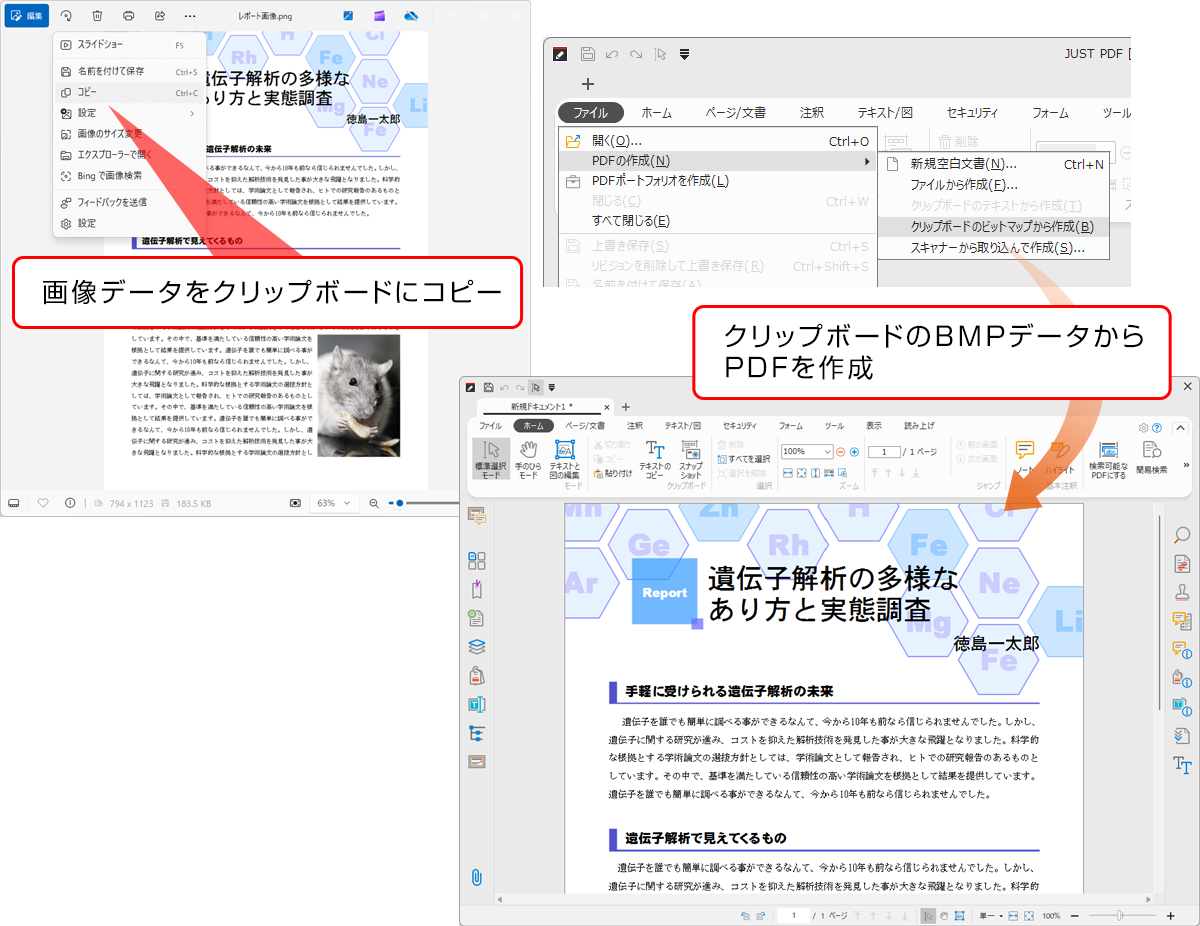The image size is (1200, 926).
Task: Select the 手のひらモード hand tool
Action: click(528, 457)
